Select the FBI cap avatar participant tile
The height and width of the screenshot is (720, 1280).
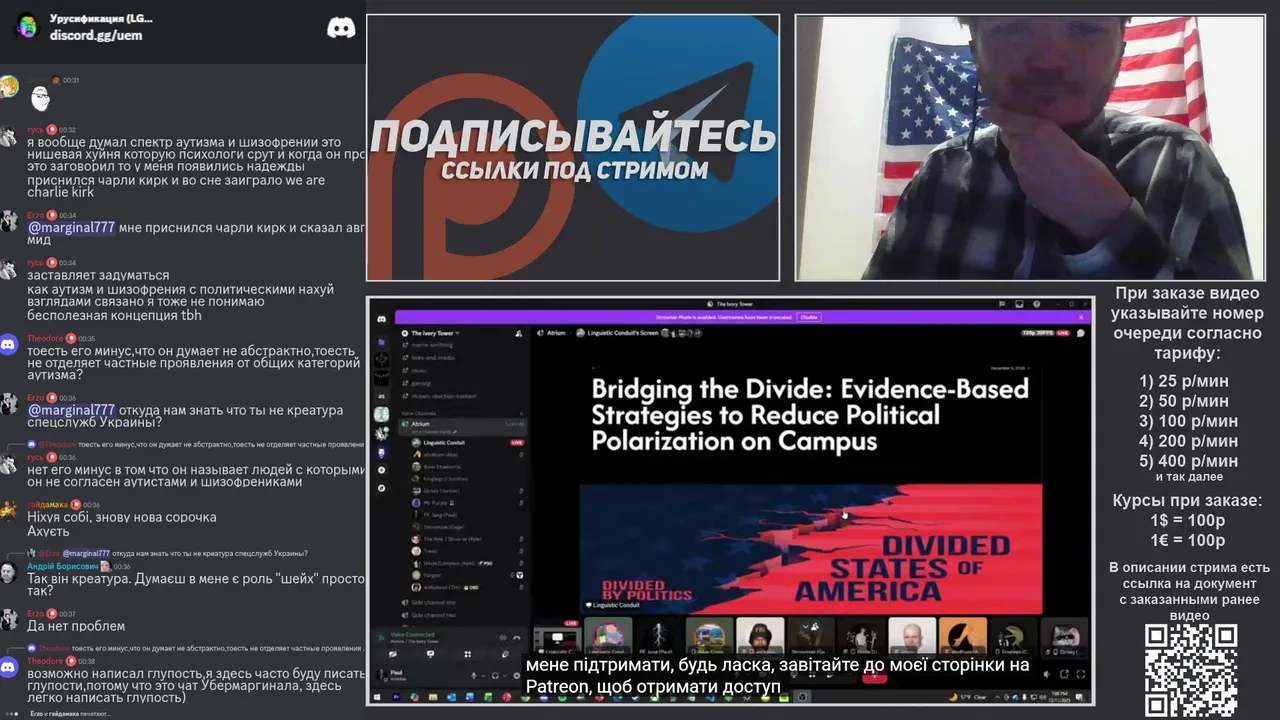point(760,637)
